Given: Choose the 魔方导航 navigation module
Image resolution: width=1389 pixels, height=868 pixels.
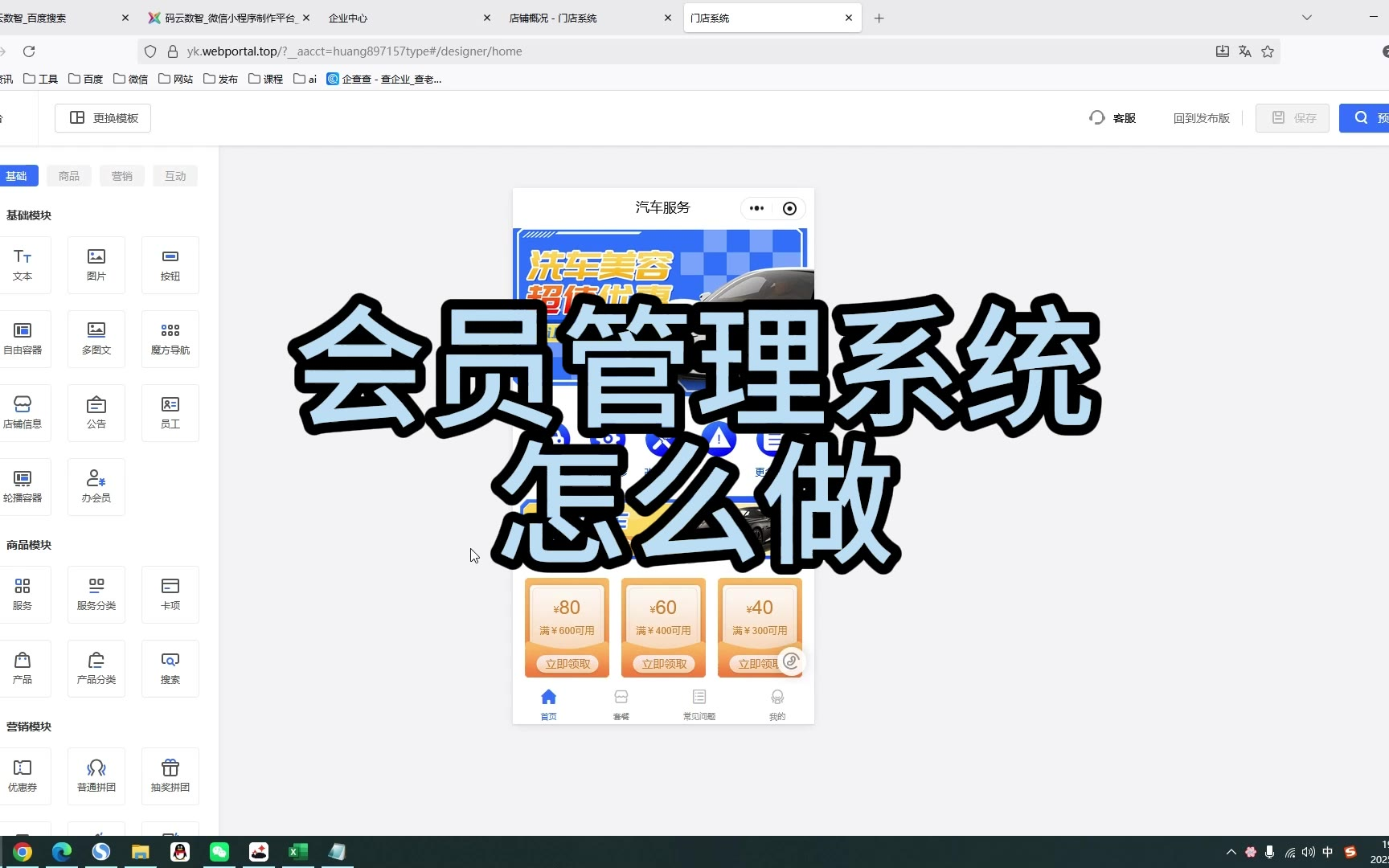Looking at the screenshot, I should point(170,338).
